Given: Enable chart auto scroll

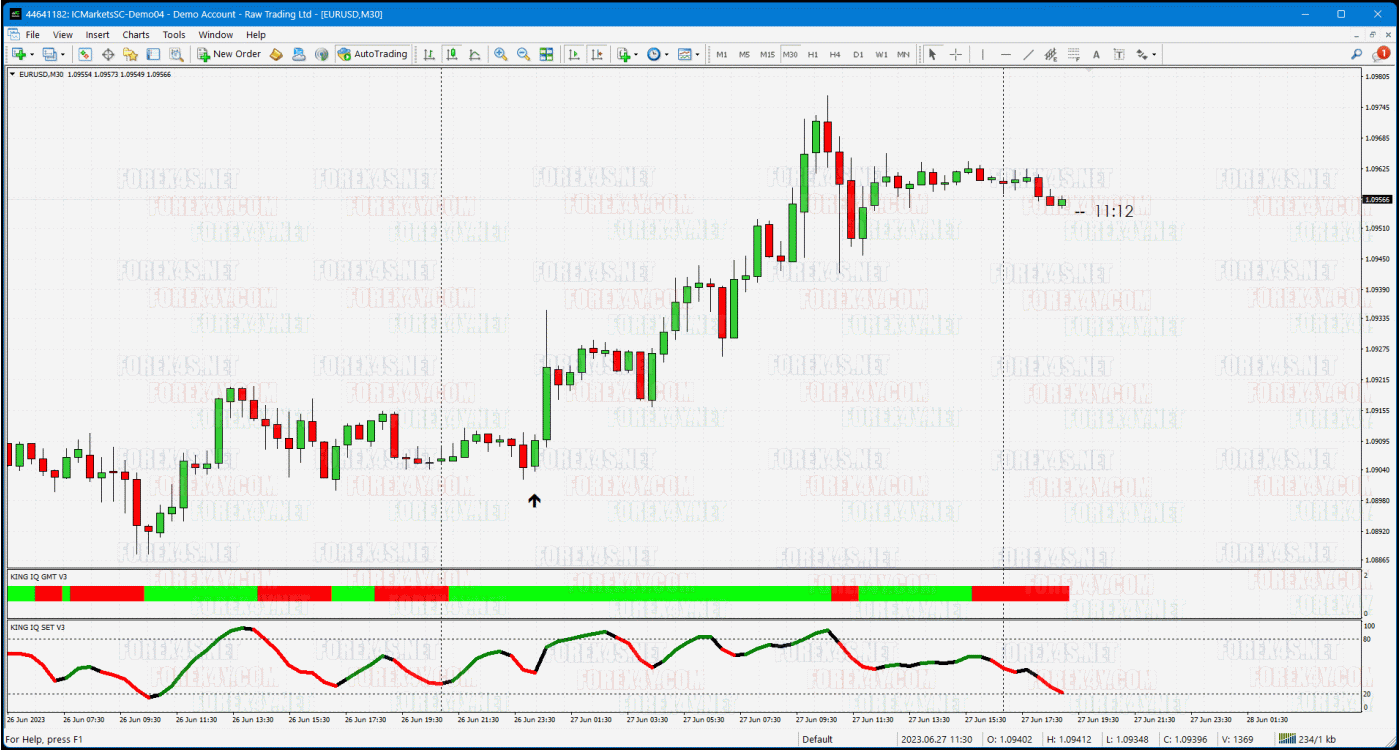Looking at the screenshot, I should pos(573,55).
